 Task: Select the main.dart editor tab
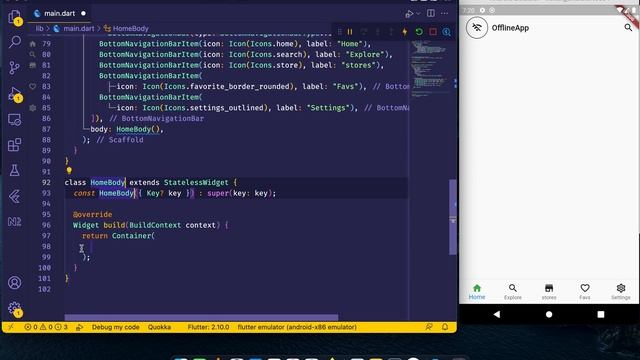tap(59, 13)
